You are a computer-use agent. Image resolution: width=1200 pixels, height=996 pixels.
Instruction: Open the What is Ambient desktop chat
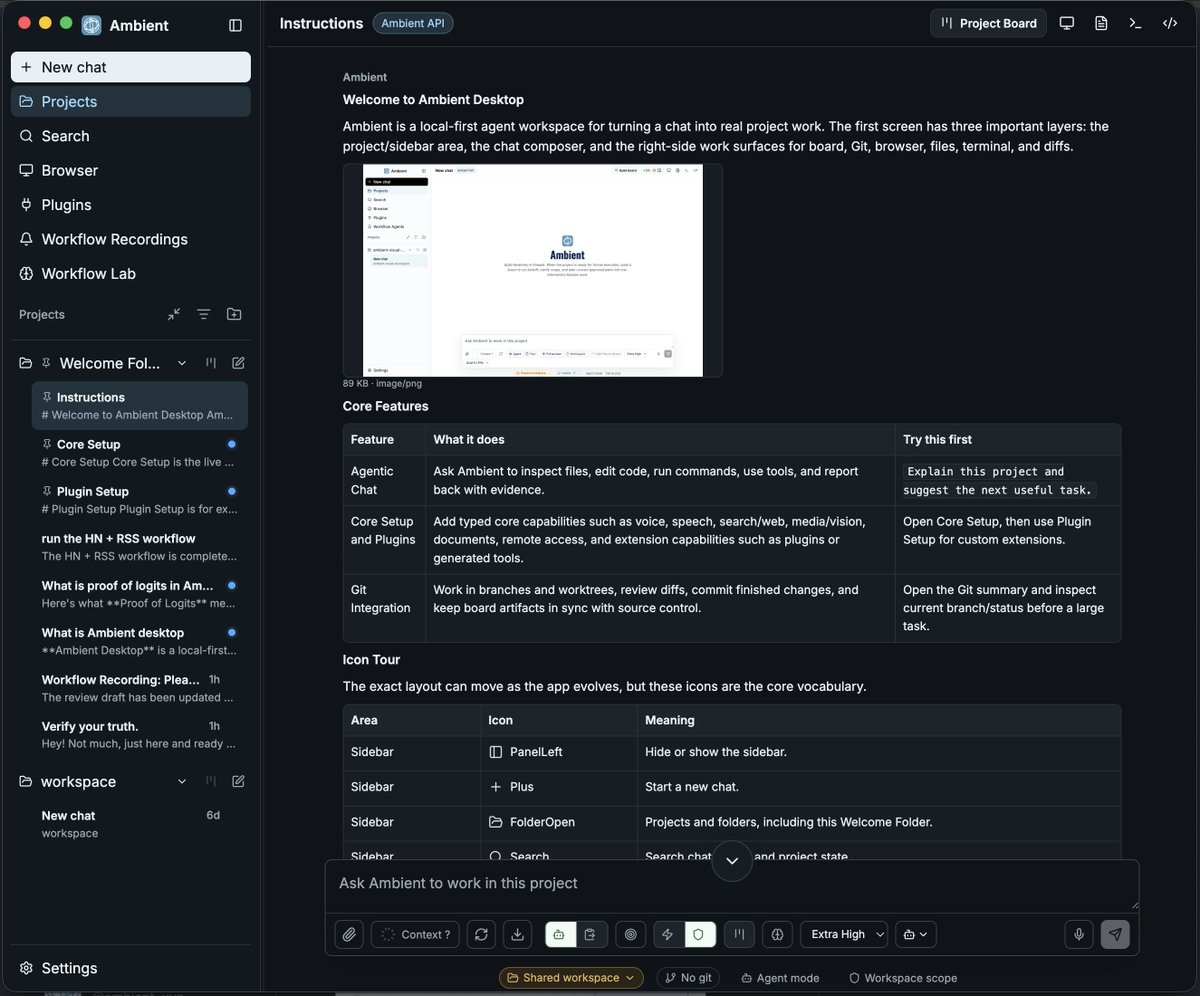pos(139,640)
